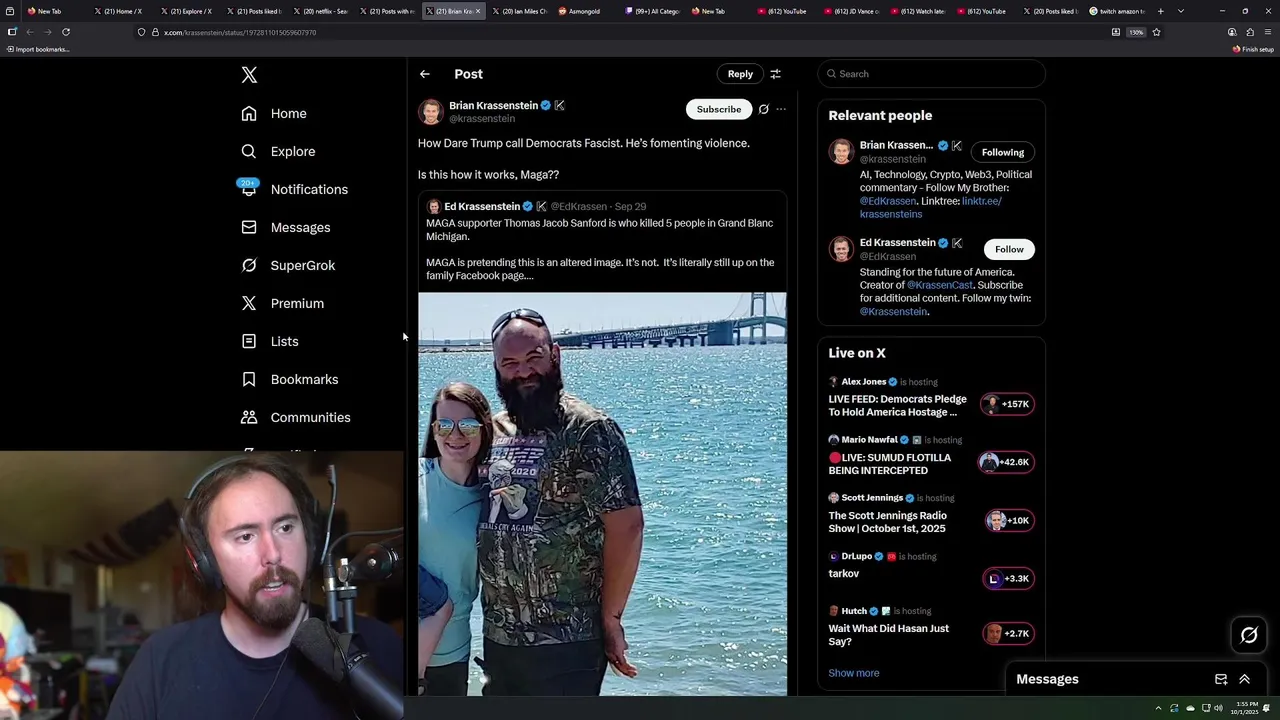Open SuperGrok in the sidebar
This screenshot has height=720, width=1280.
tap(288, 265)
